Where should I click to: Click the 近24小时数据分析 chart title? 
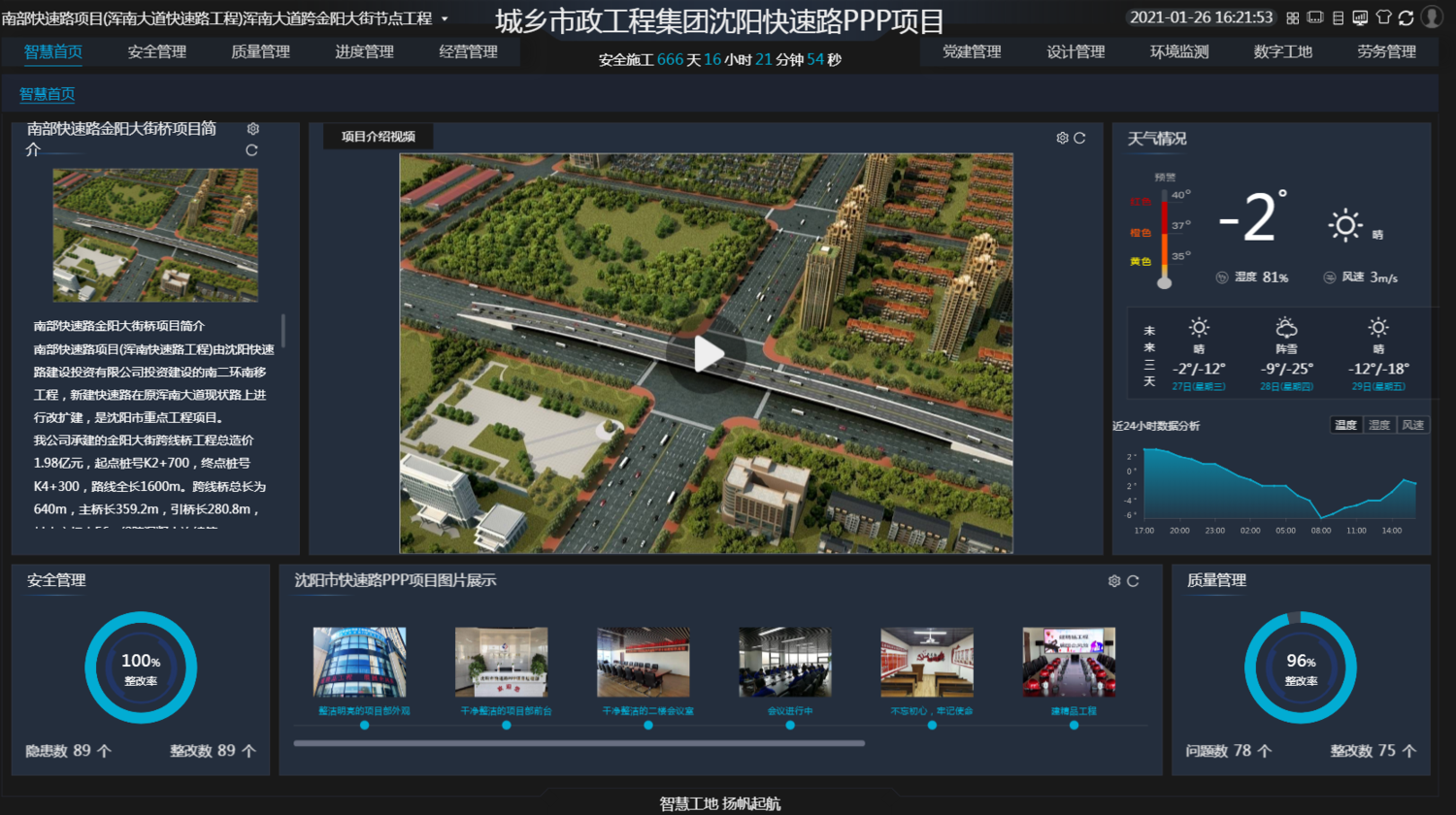point(1156,426)
